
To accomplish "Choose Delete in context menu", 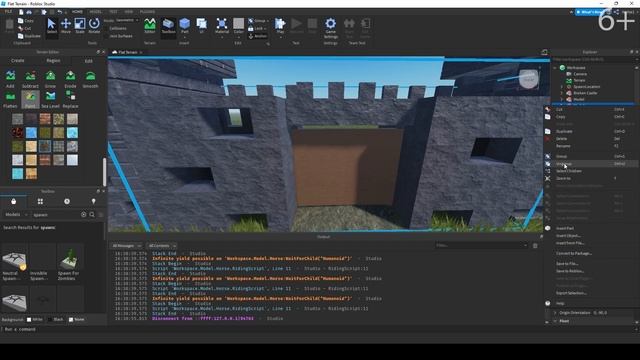I will pyautogui.click(x=591, y=139).
